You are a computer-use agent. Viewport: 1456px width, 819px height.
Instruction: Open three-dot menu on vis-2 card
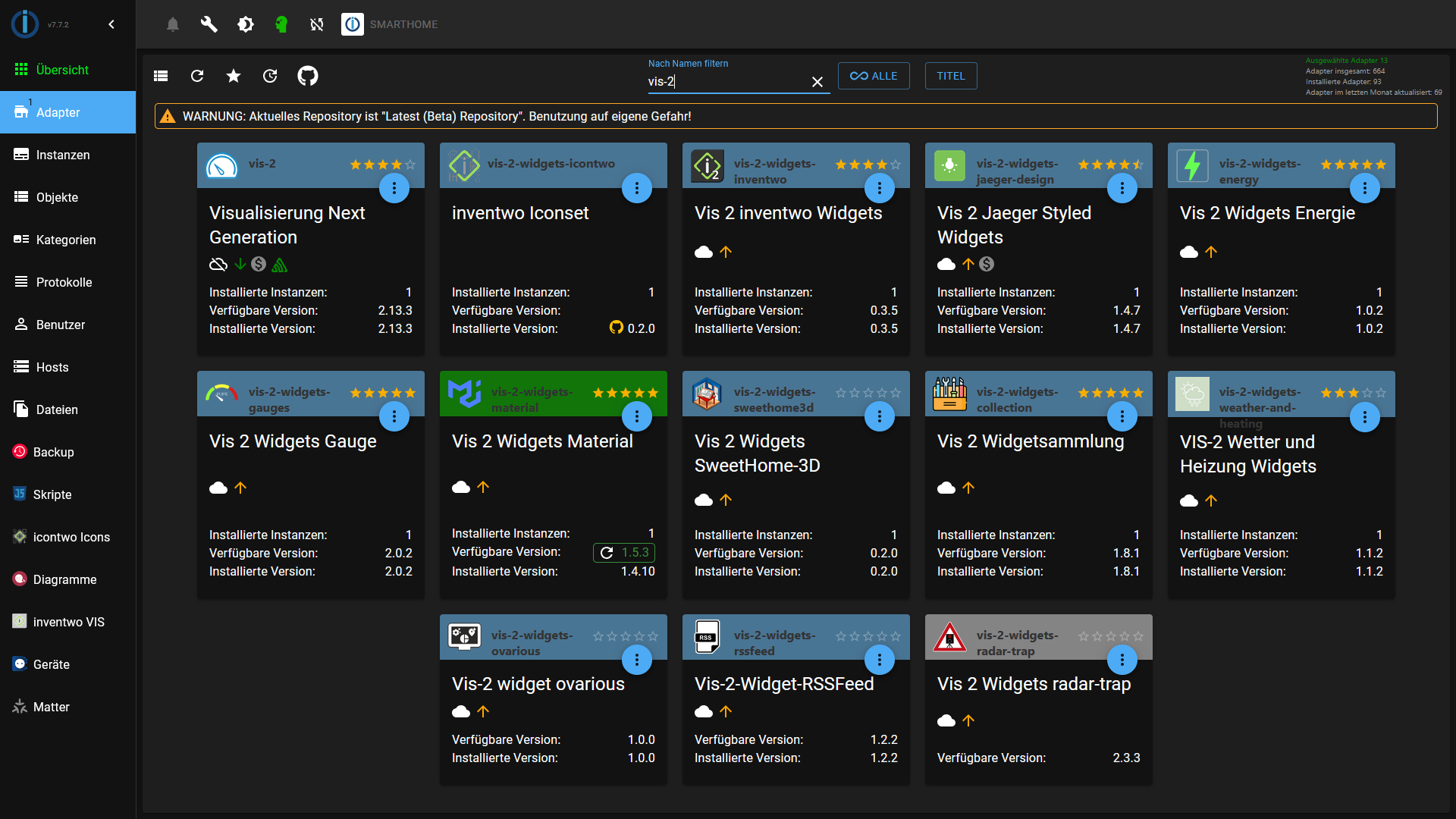(x=394, y=188)
